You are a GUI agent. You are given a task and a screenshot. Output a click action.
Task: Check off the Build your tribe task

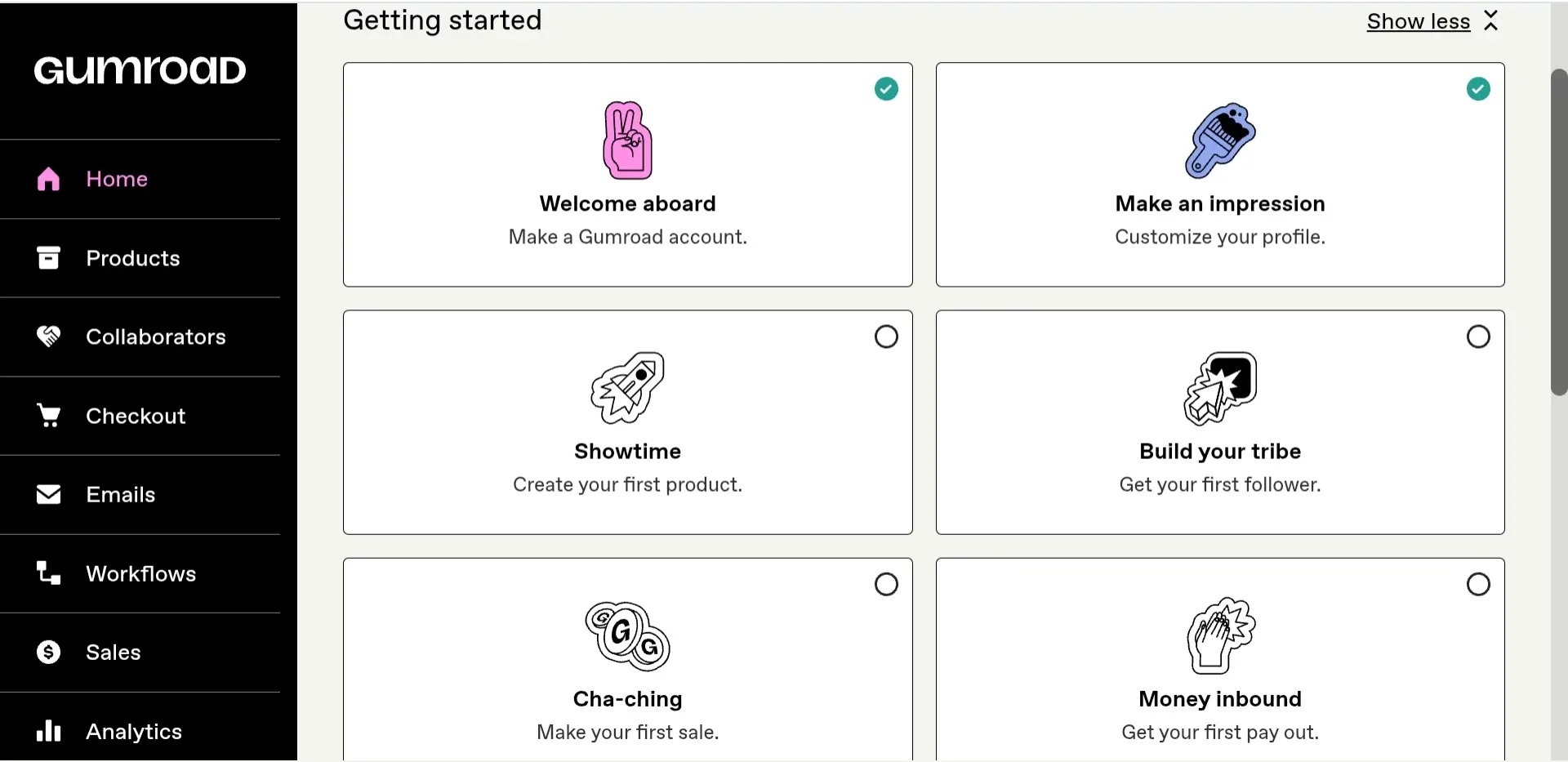[x=1478, y=336]
